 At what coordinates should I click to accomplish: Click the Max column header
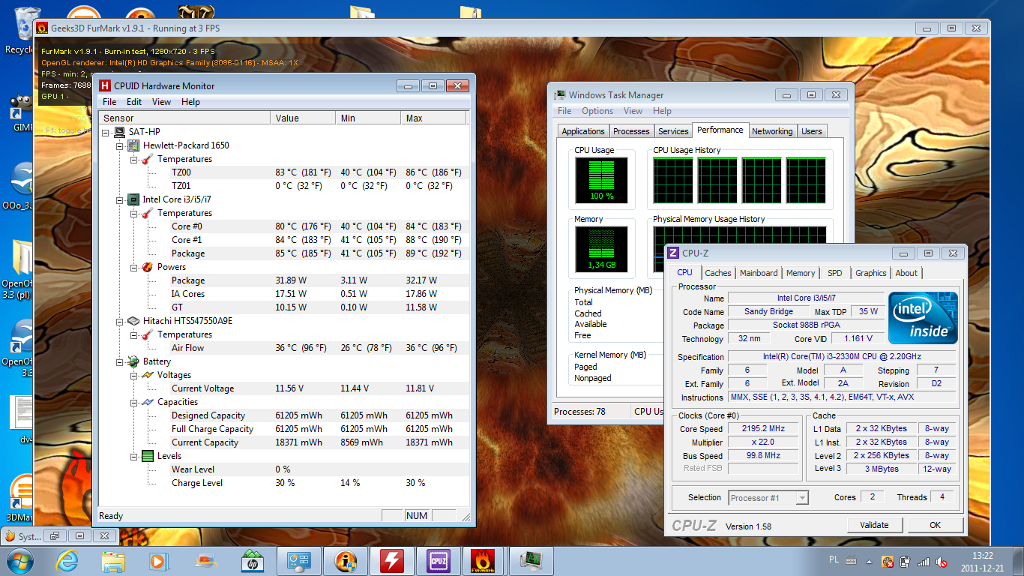434,118
